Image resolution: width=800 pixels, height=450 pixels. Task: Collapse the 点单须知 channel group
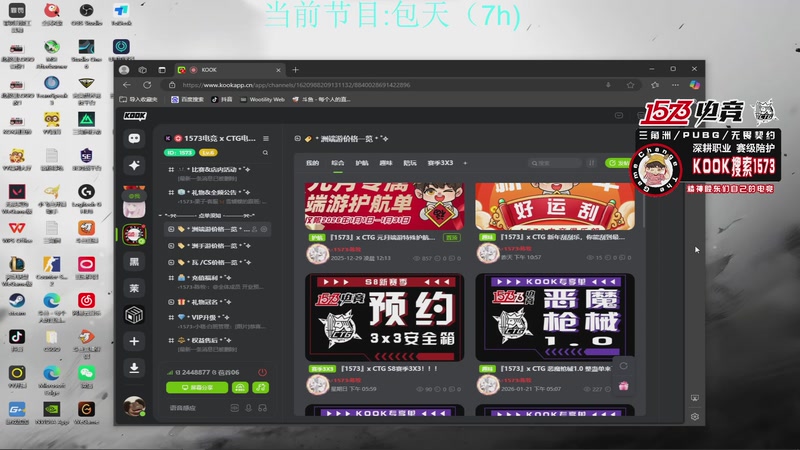point(208,215)
